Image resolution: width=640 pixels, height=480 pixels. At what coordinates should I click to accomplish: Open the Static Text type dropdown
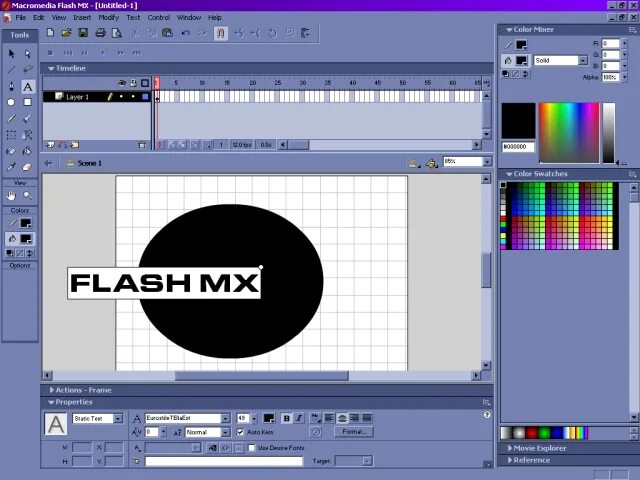pos(118,418)
